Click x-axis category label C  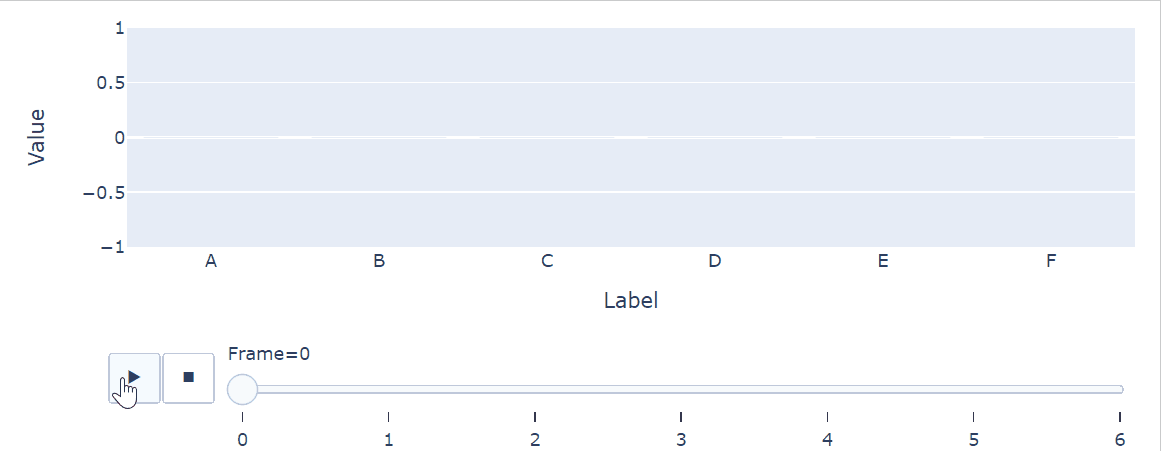click(x=547, y=262)
